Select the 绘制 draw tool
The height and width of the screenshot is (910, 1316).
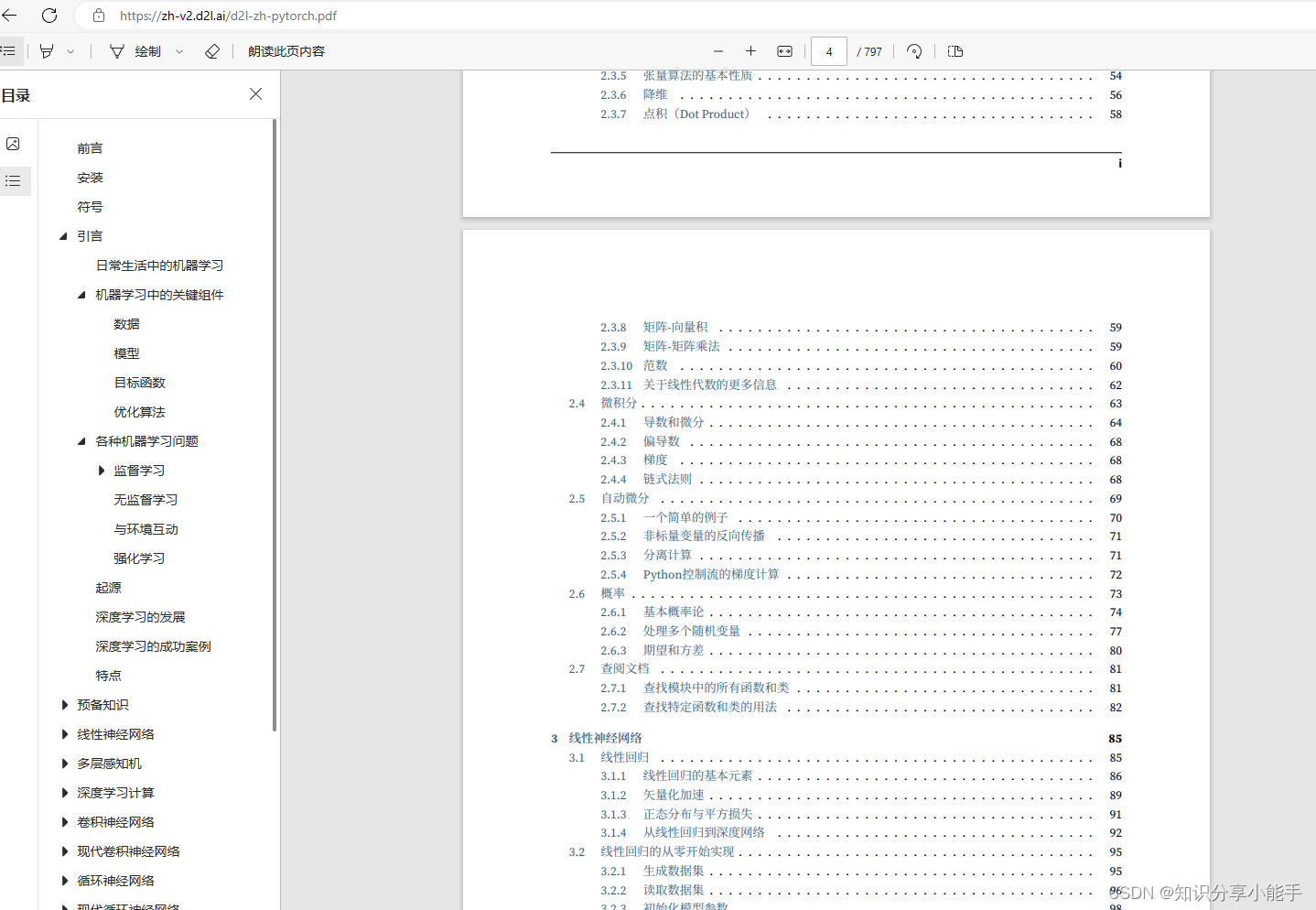pos(135,51)
